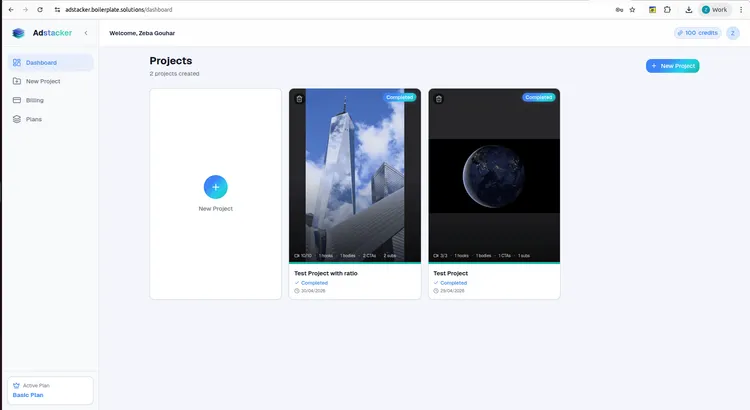Open the Earth globe thumbnail project
The height and width of the screenshot is (410, 750).
494,175
